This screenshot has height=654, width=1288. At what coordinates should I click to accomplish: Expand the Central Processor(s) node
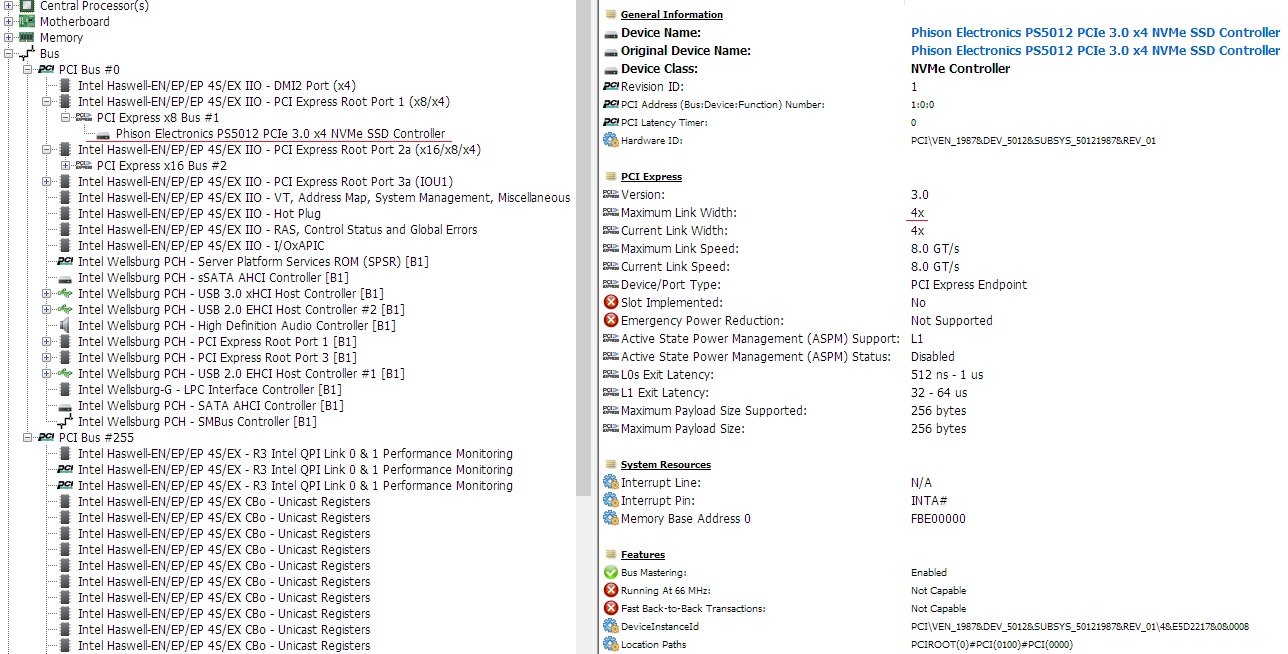9,5
